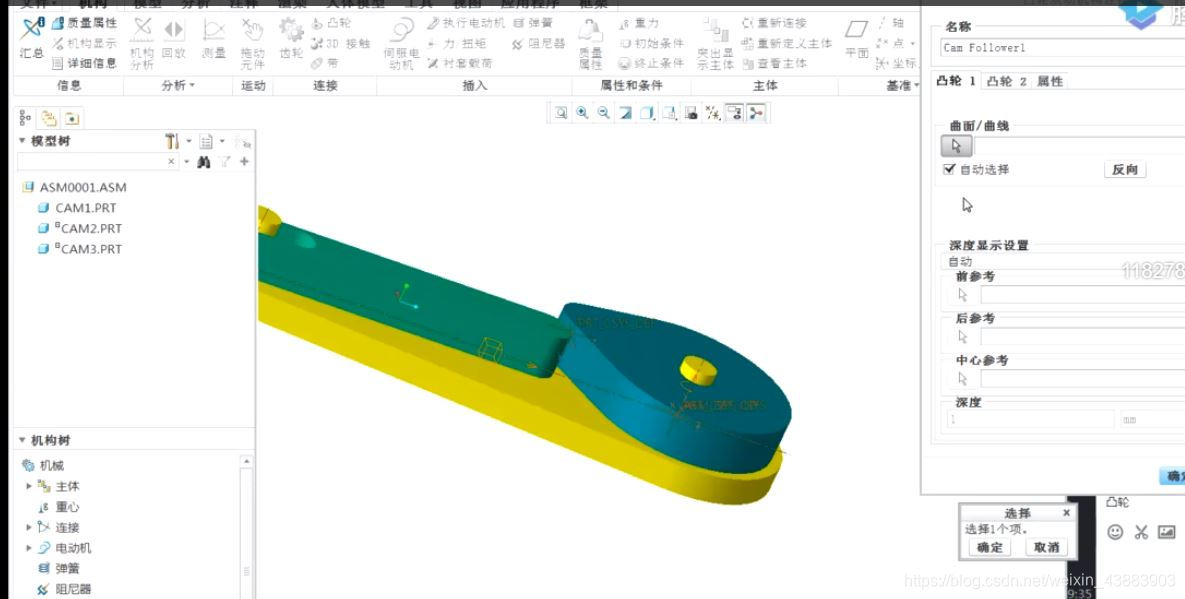Click the 测量 measure tool icon
The width and height of the screenshot is (1185, 599).
click(x=213, y=40)
